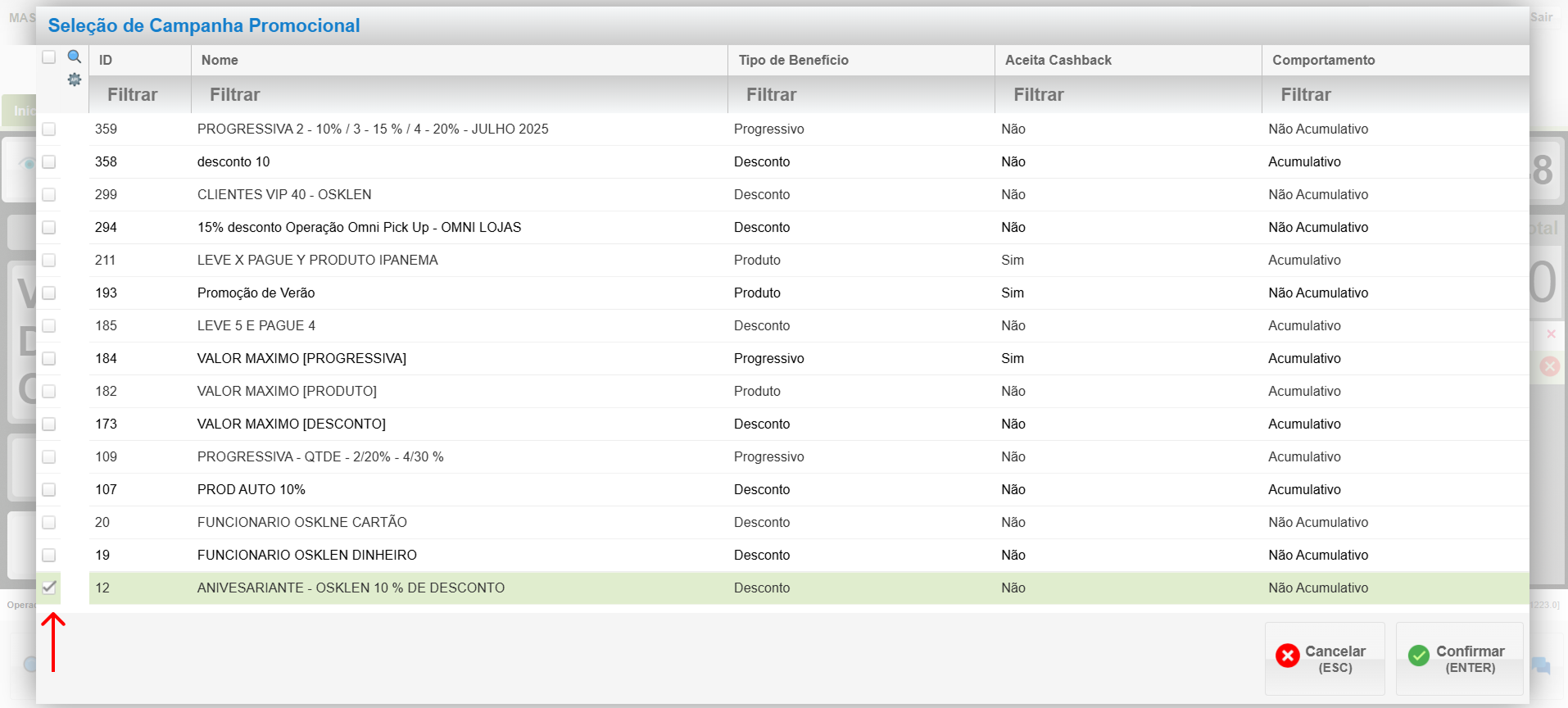Sort by the Nome column header
Screen dimensions: 1568x708
click(x=220, y=60)
